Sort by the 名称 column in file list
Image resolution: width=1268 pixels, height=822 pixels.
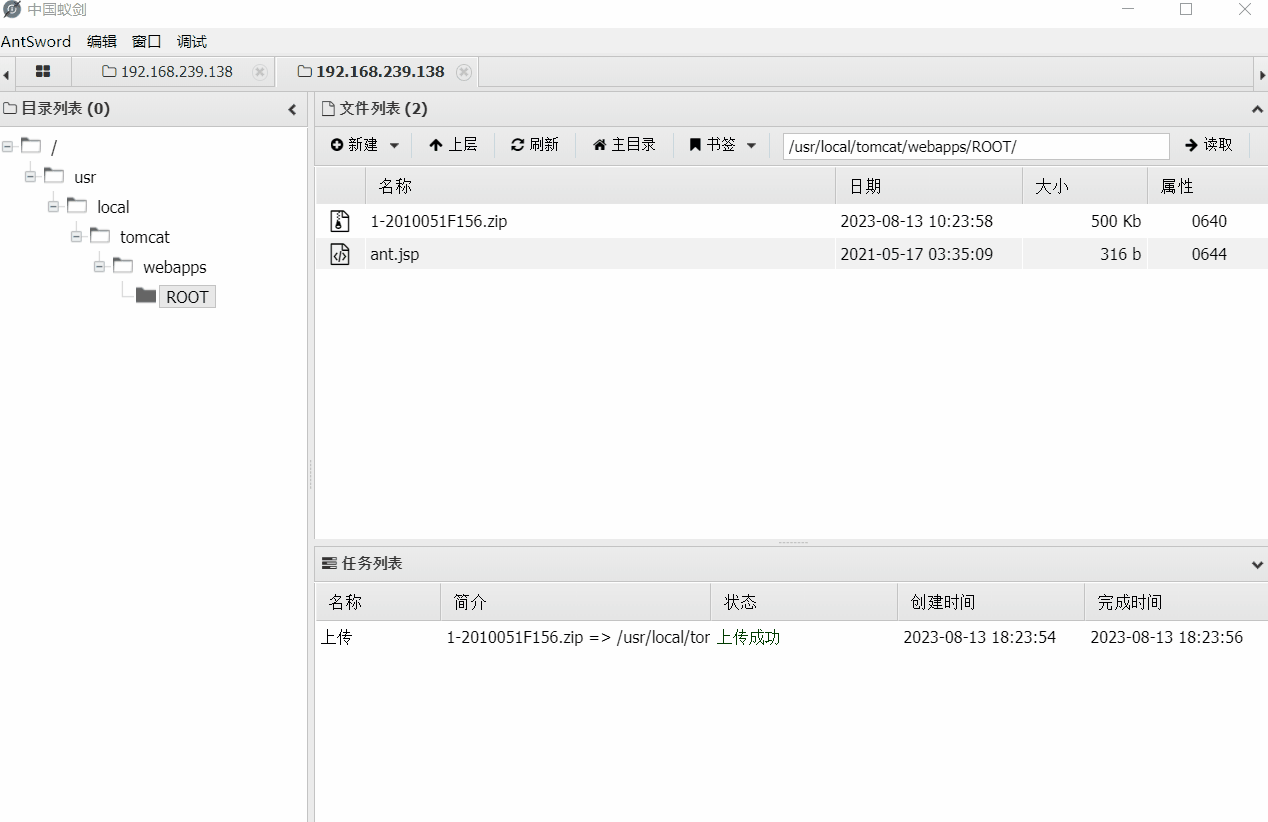[x=600, y=187]
